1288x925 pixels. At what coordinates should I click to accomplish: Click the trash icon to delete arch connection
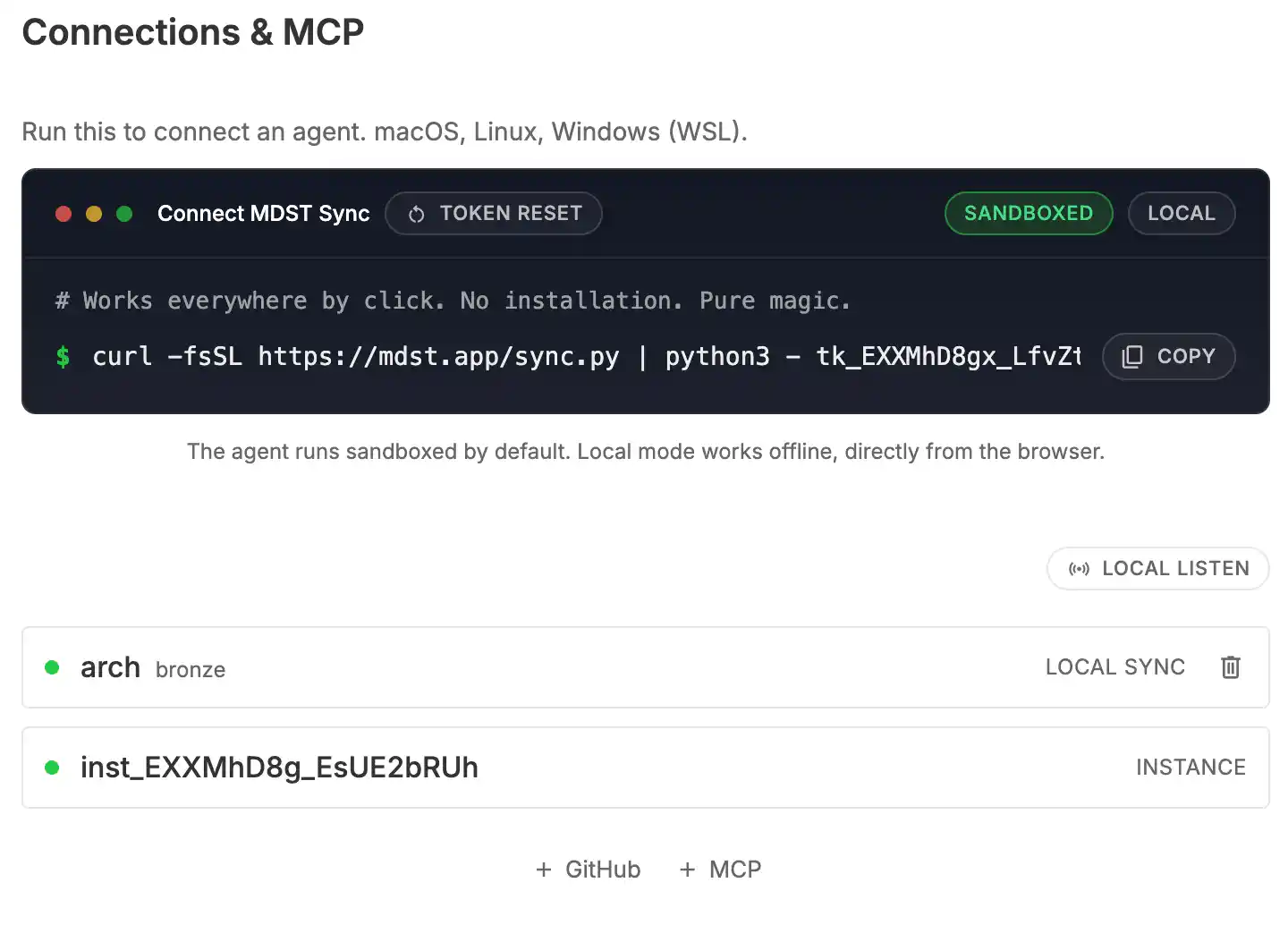coord(1230,667)
